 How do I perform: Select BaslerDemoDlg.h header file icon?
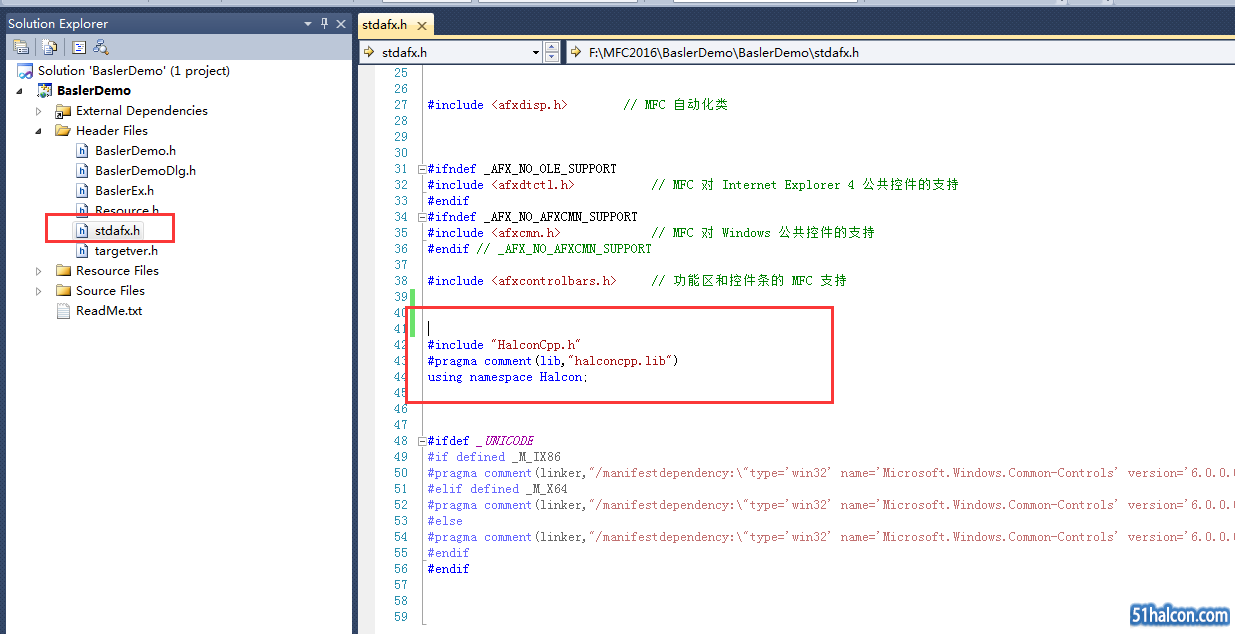(x=83, y=171)
